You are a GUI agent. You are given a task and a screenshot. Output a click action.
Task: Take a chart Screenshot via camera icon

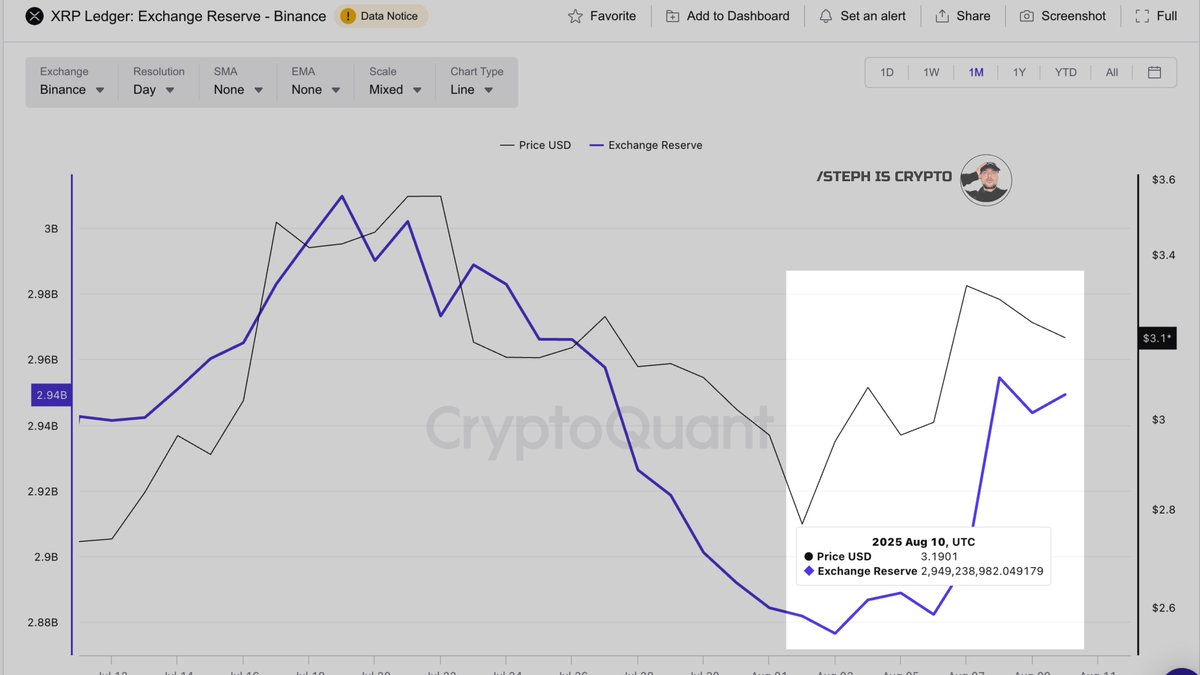tap(1026, 16)
